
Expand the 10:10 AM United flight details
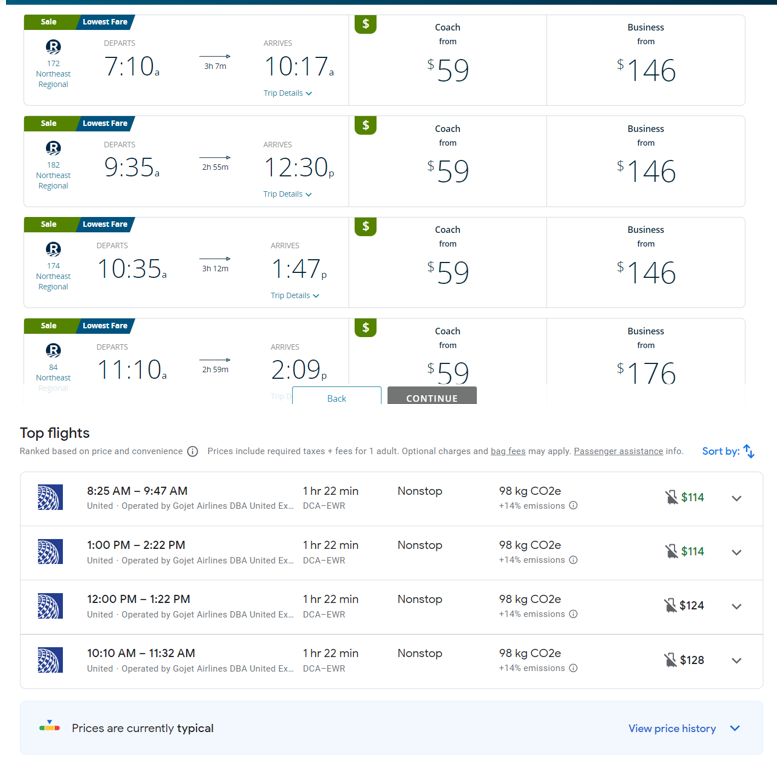(x=736, y=660)
